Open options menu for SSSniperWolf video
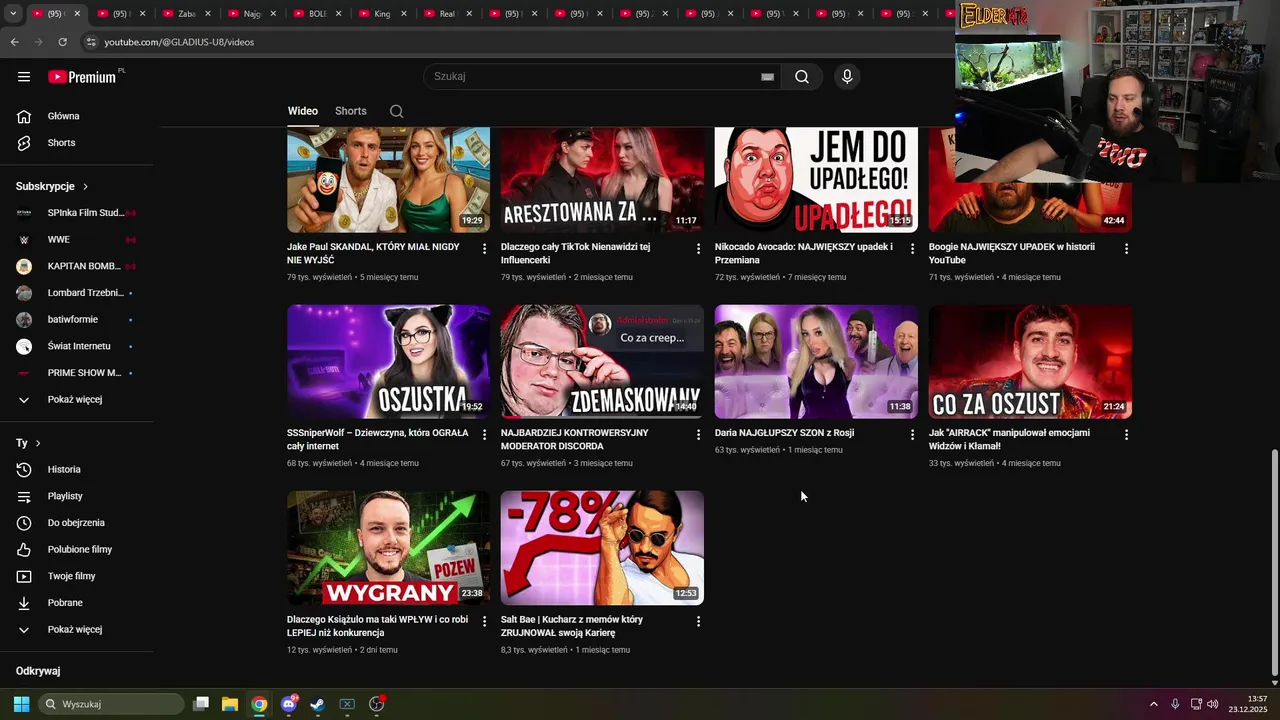This screenshot has width=1280, height=720. point(484,435)
